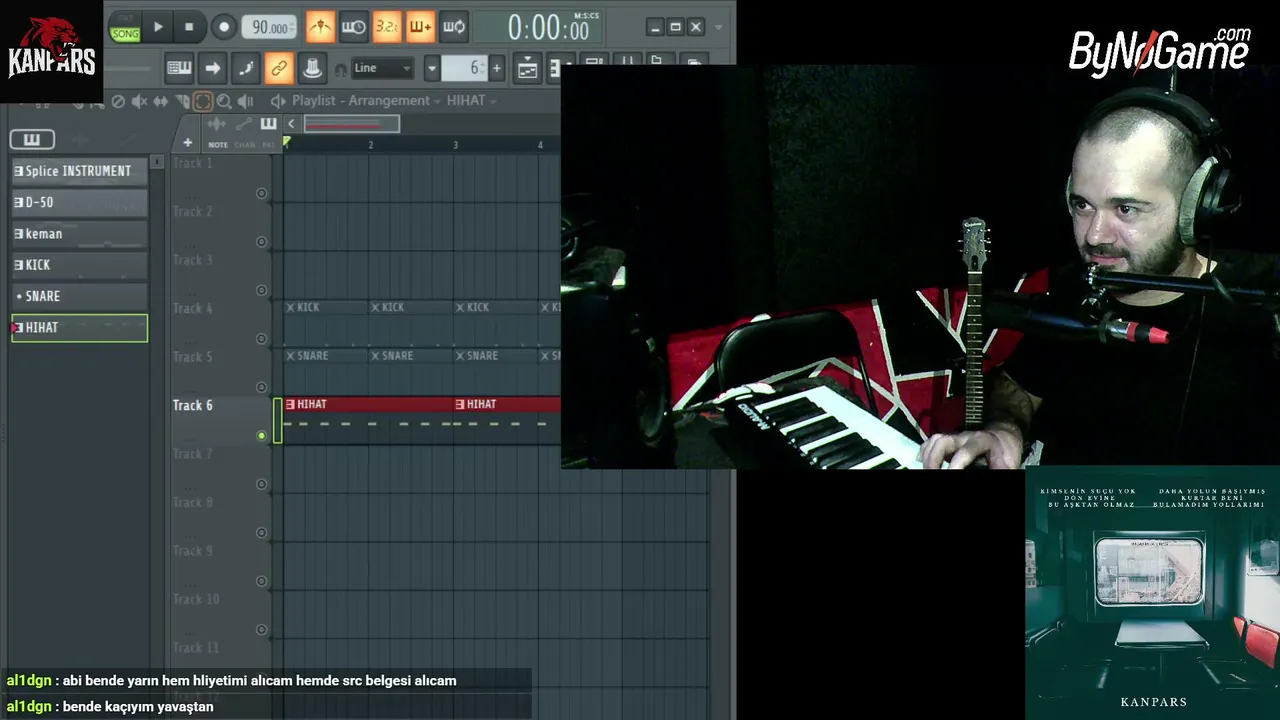Screen dimensions: 1280x720
Task: Arm recording with the Record button
Action: pyautogui.click(x=224, y=27)
